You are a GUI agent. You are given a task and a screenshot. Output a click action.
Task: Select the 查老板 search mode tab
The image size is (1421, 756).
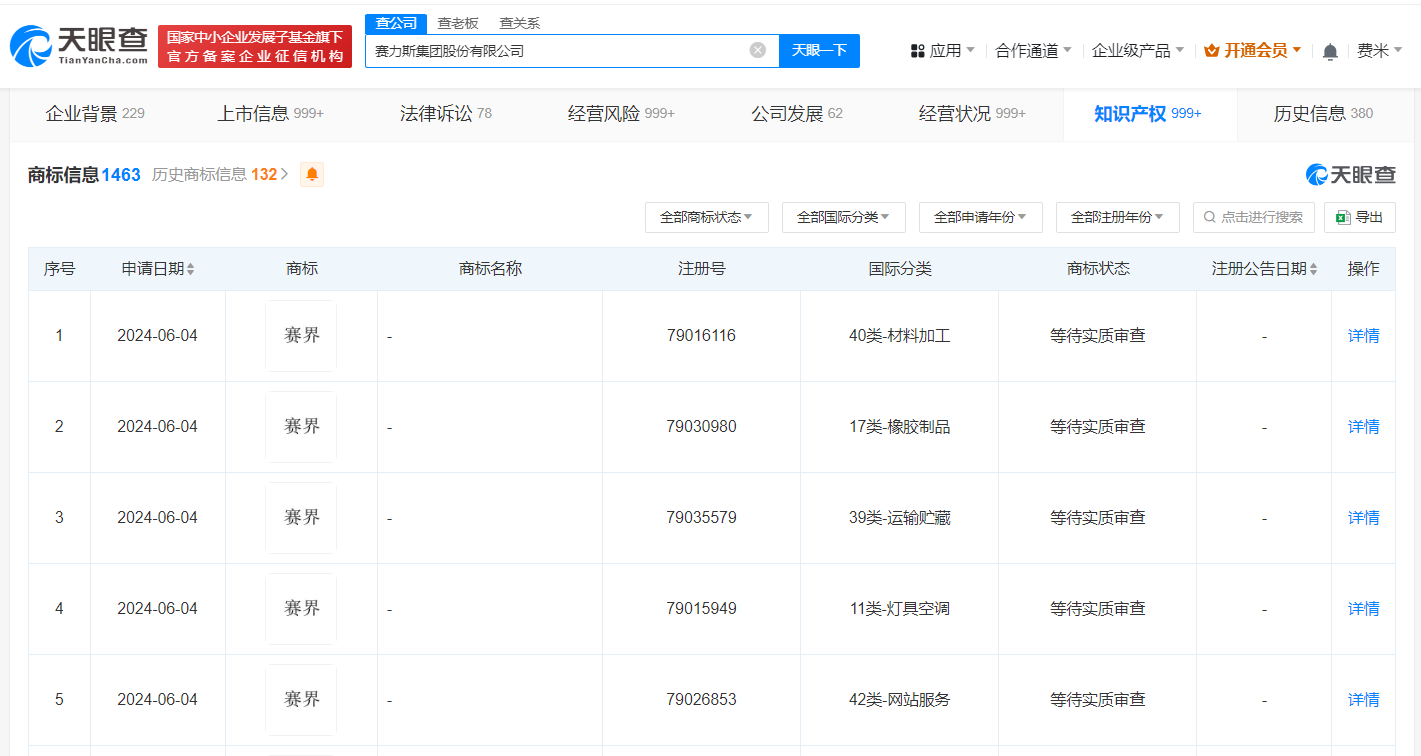tap(458, 23)
